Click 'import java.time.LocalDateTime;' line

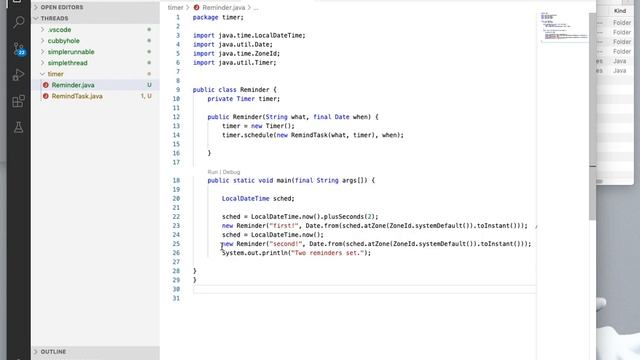[249, 36]
